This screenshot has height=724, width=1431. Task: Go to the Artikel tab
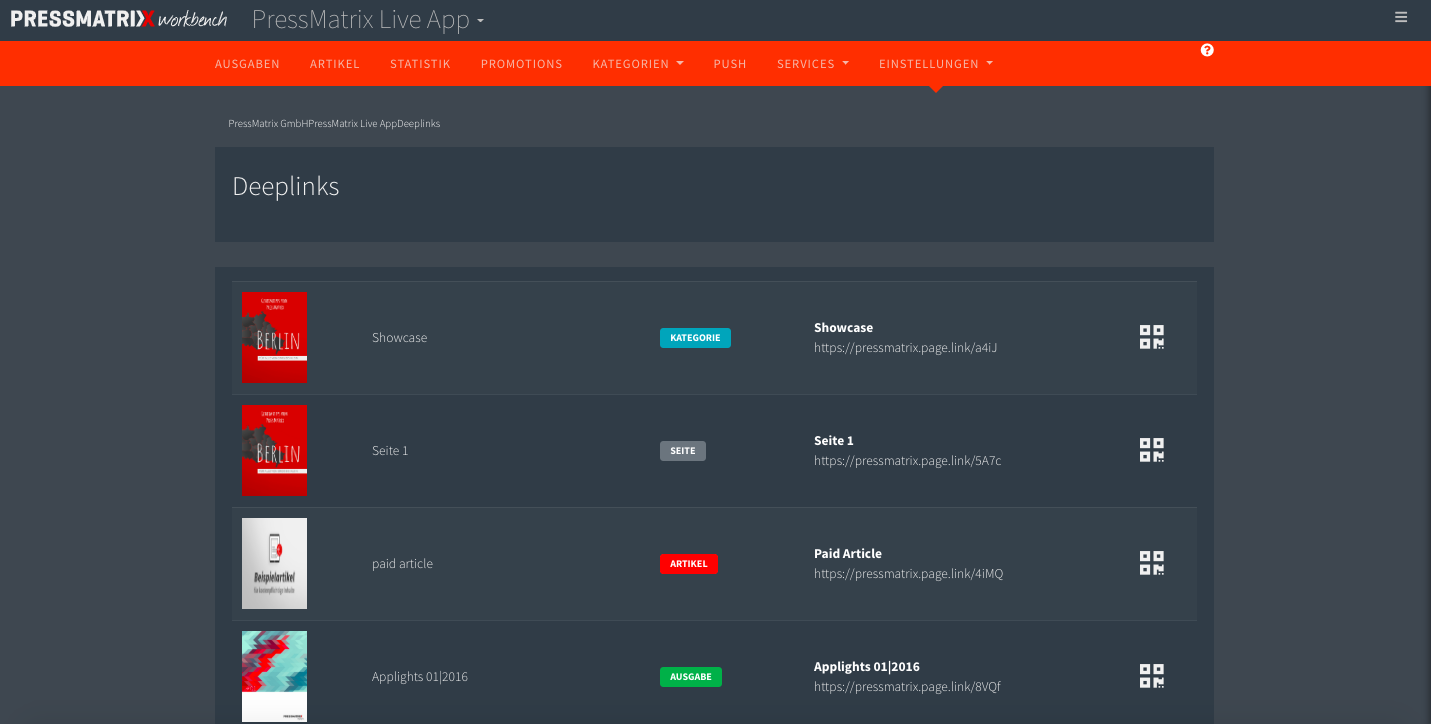pyautogui.click(x=334, y=63)
